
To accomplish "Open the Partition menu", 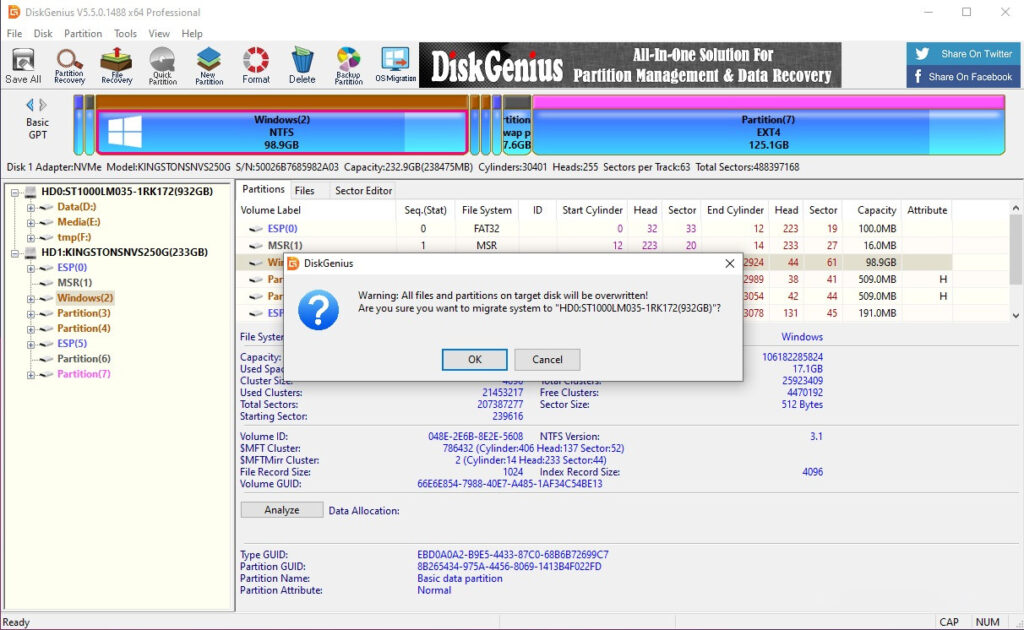I will (x=83, y=33).
